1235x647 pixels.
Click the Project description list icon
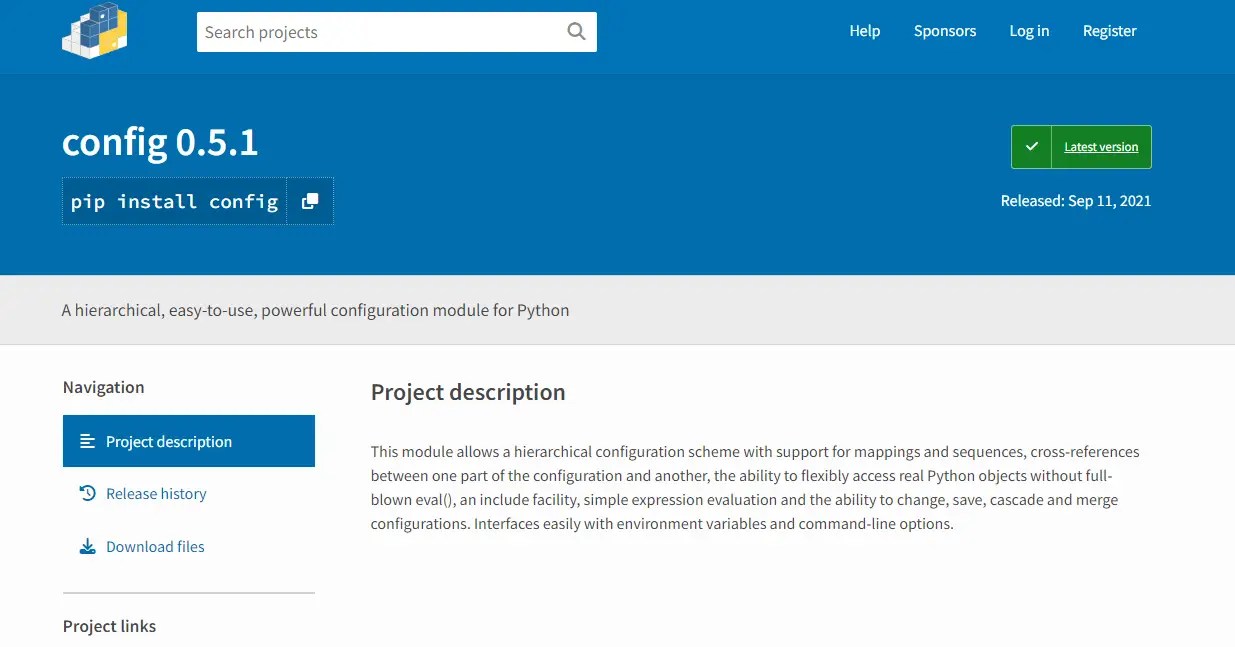(88, 441)
